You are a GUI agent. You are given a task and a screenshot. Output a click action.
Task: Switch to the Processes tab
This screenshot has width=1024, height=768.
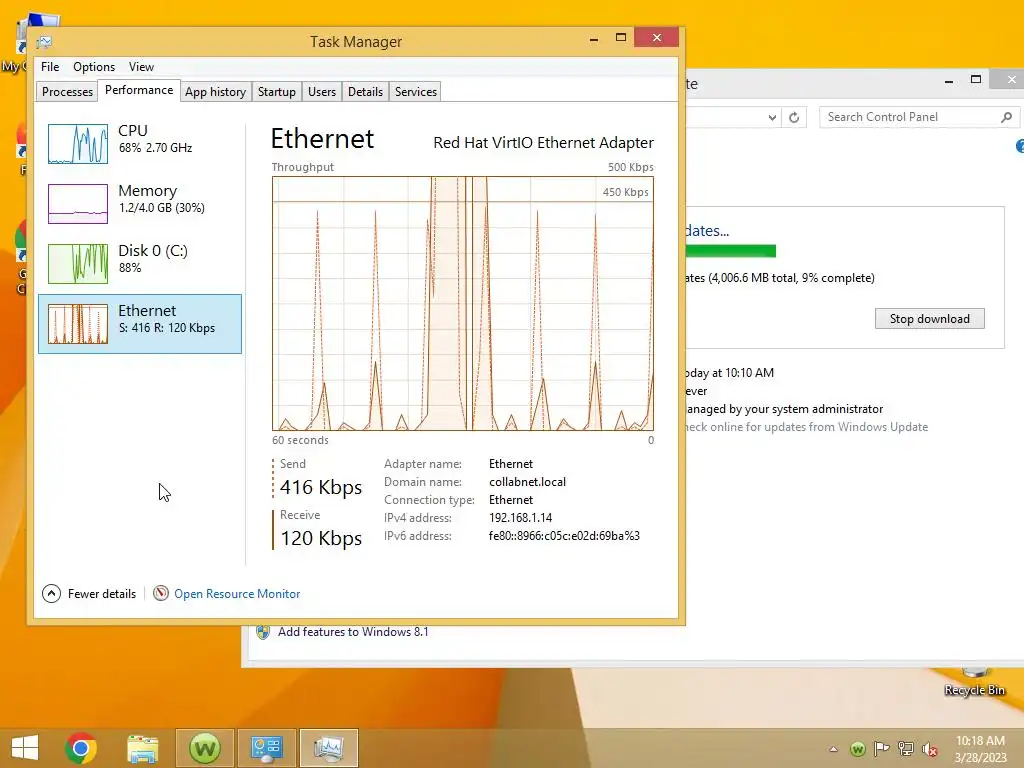67,91
